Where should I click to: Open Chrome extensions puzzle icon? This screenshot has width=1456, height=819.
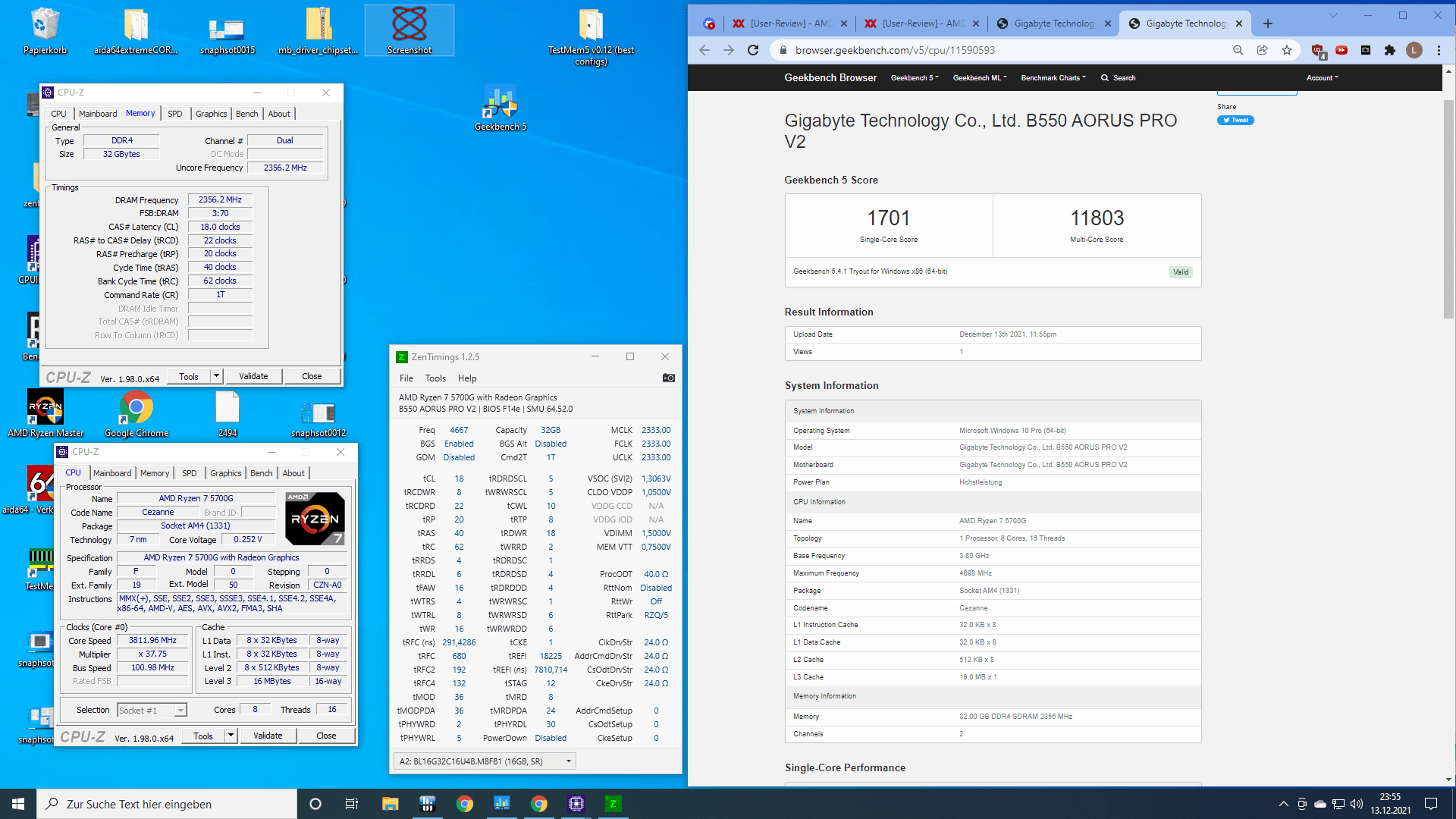click(1389, 50)
